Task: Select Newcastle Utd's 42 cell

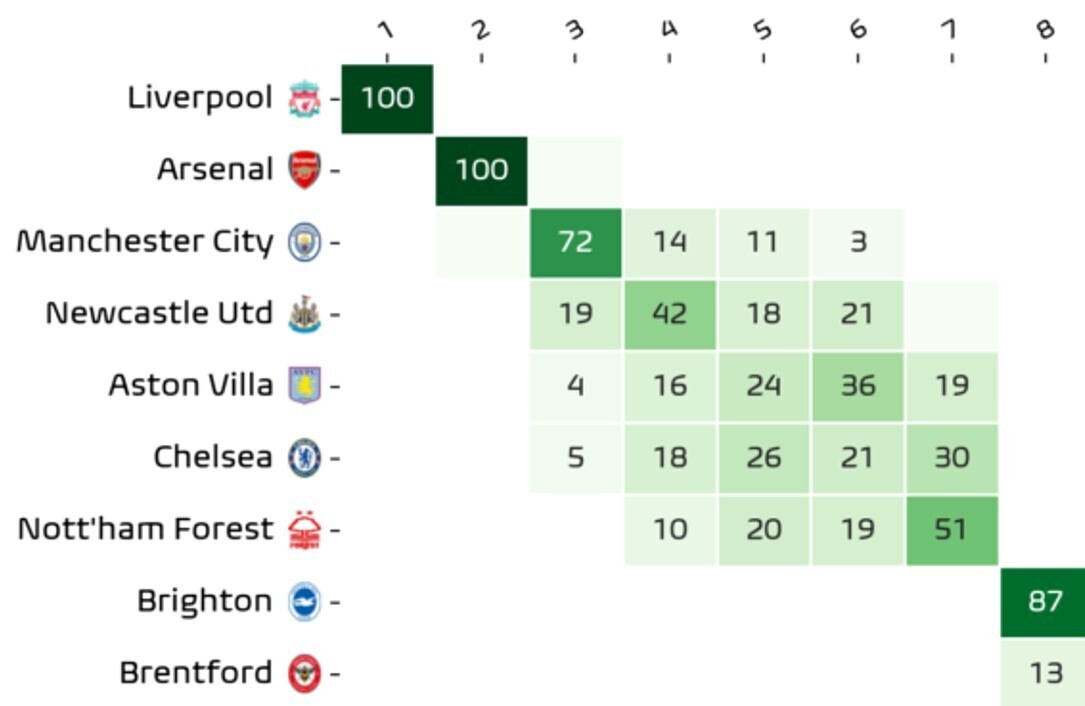Action: pyautogui.click(x=670, y=314)
